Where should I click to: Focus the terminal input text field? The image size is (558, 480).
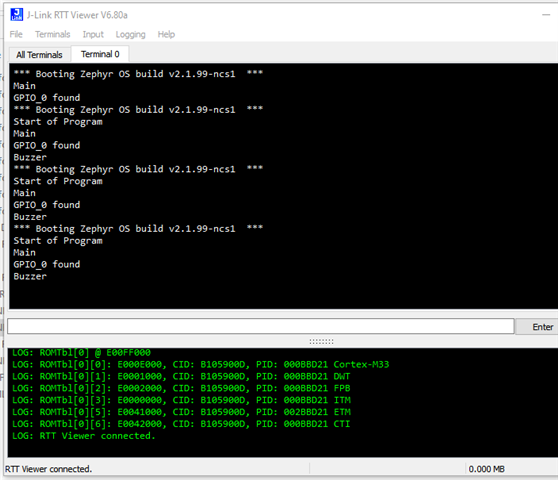(261, 326)
